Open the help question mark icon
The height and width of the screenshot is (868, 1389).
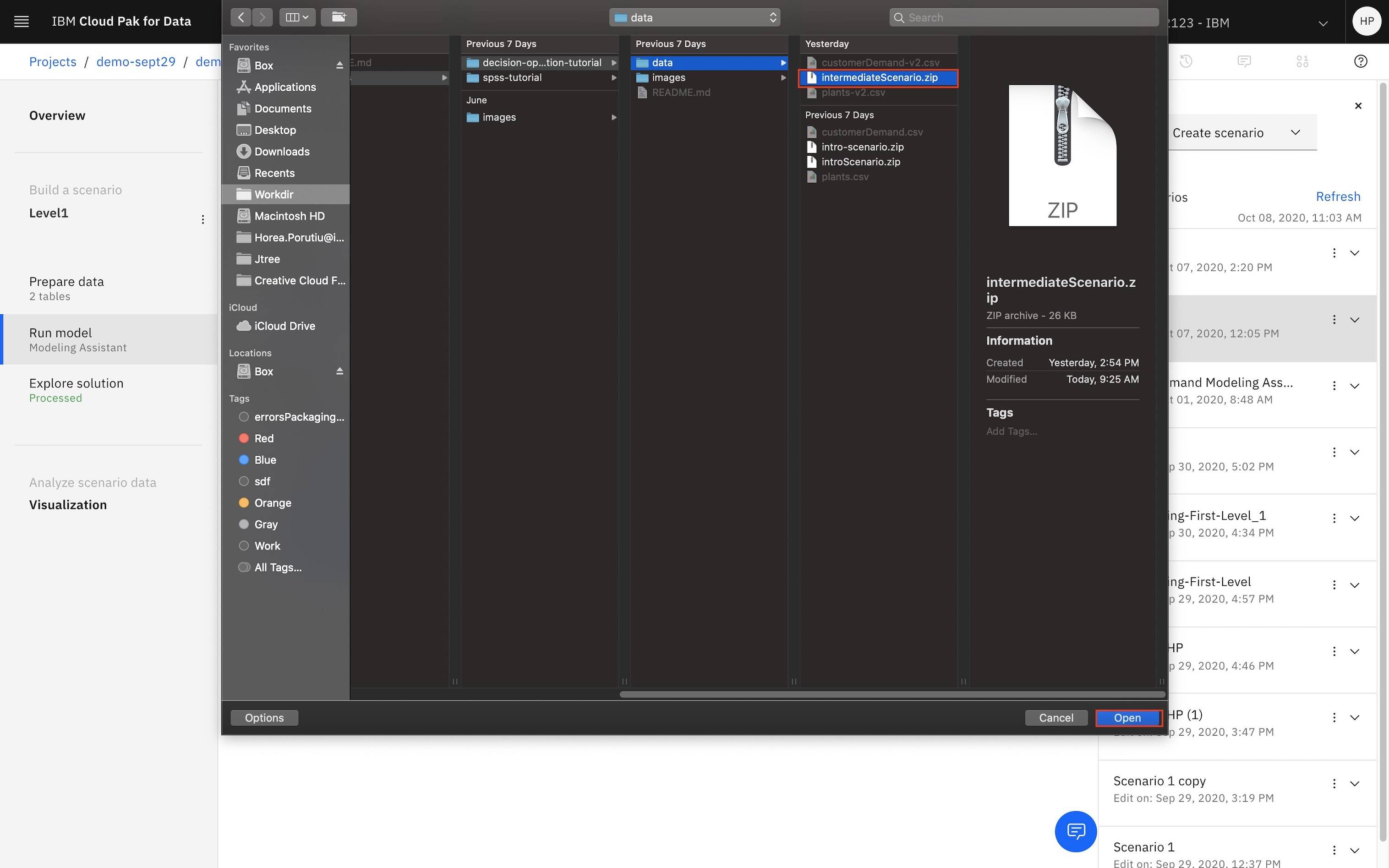point(1360,61)
